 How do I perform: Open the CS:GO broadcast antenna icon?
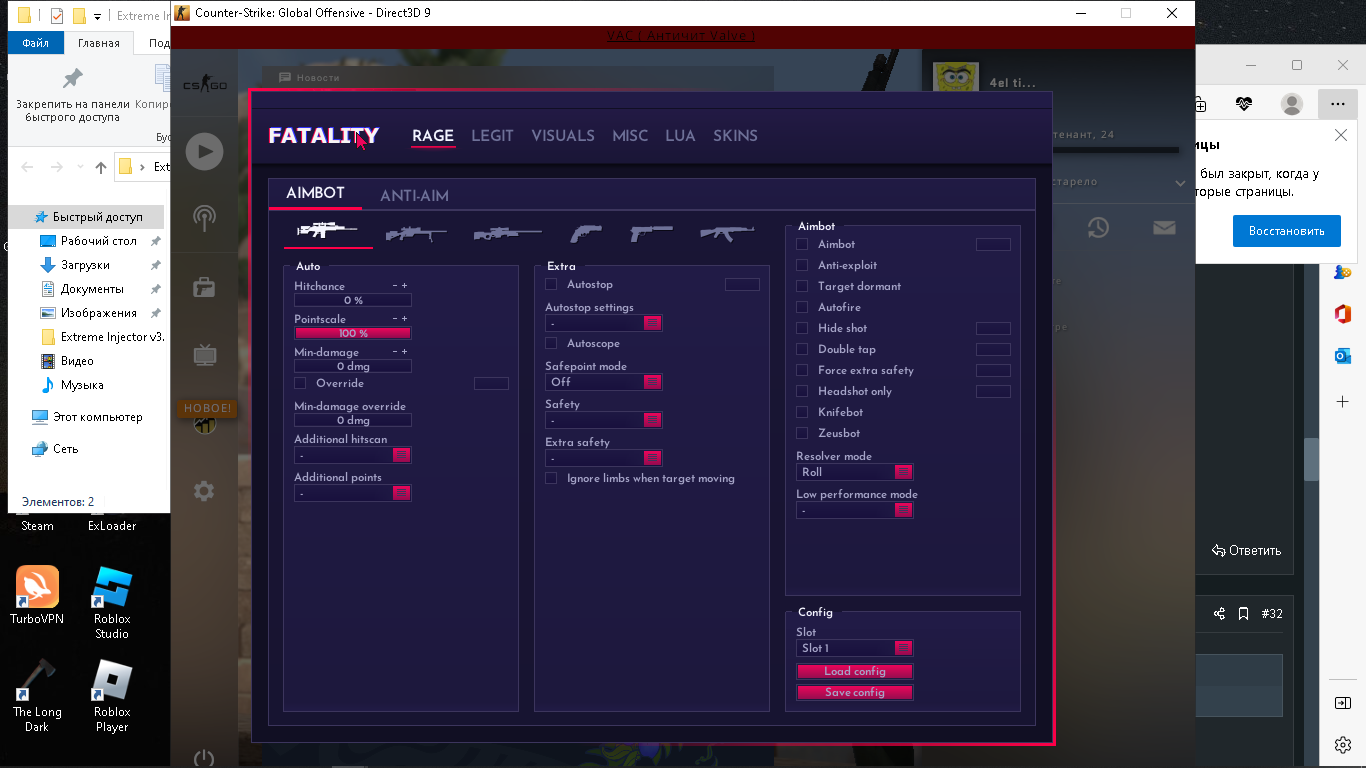pyautogui.click(x=204, y=218)
